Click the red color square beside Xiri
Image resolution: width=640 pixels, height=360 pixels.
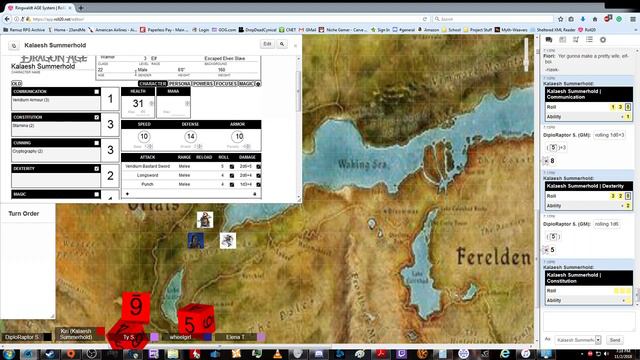pyautogui.click(x=100, y=331)
